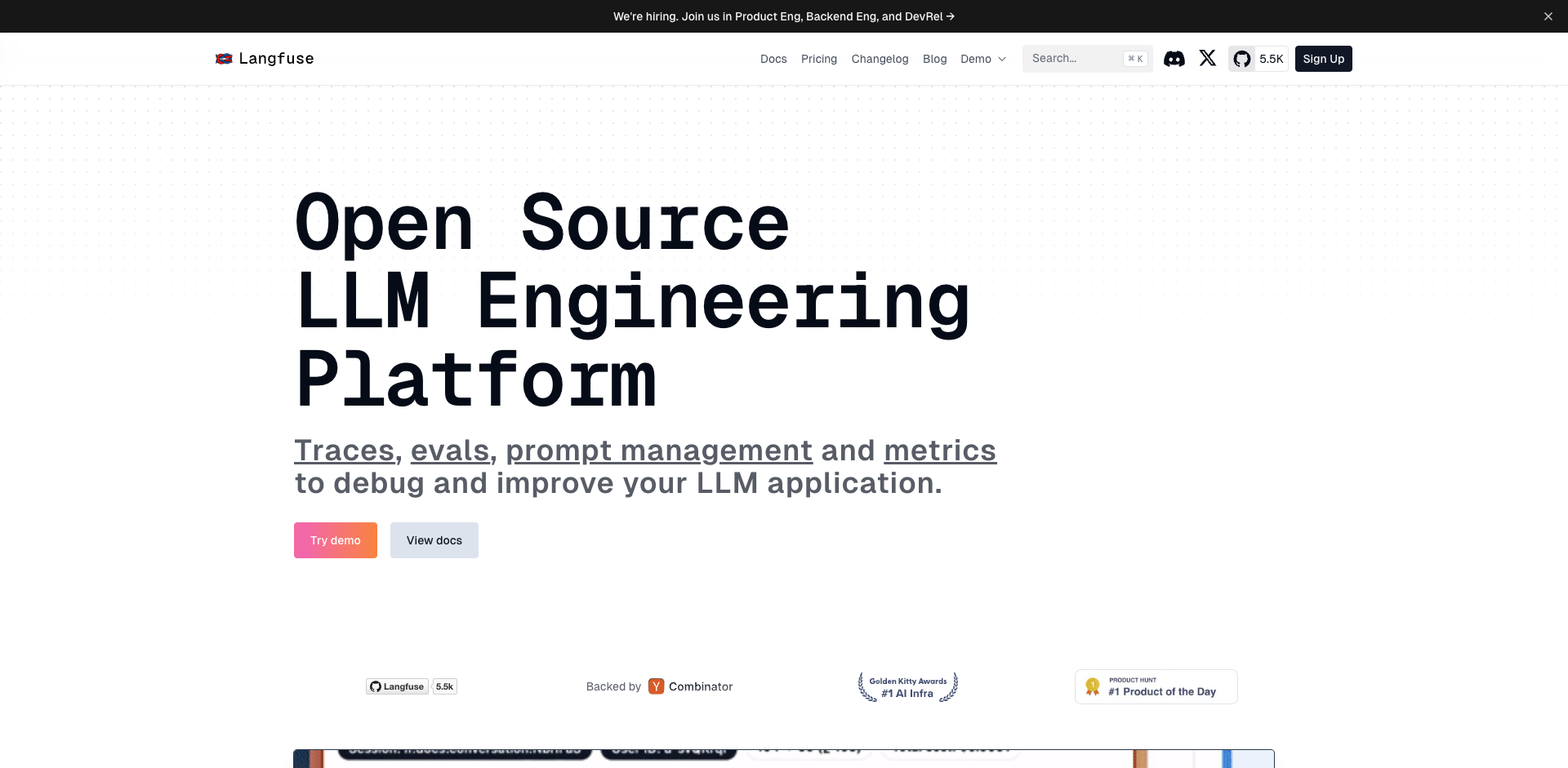Follow the Traces link
Screen dimensions: 1568x768
click(x=345, y=451)
